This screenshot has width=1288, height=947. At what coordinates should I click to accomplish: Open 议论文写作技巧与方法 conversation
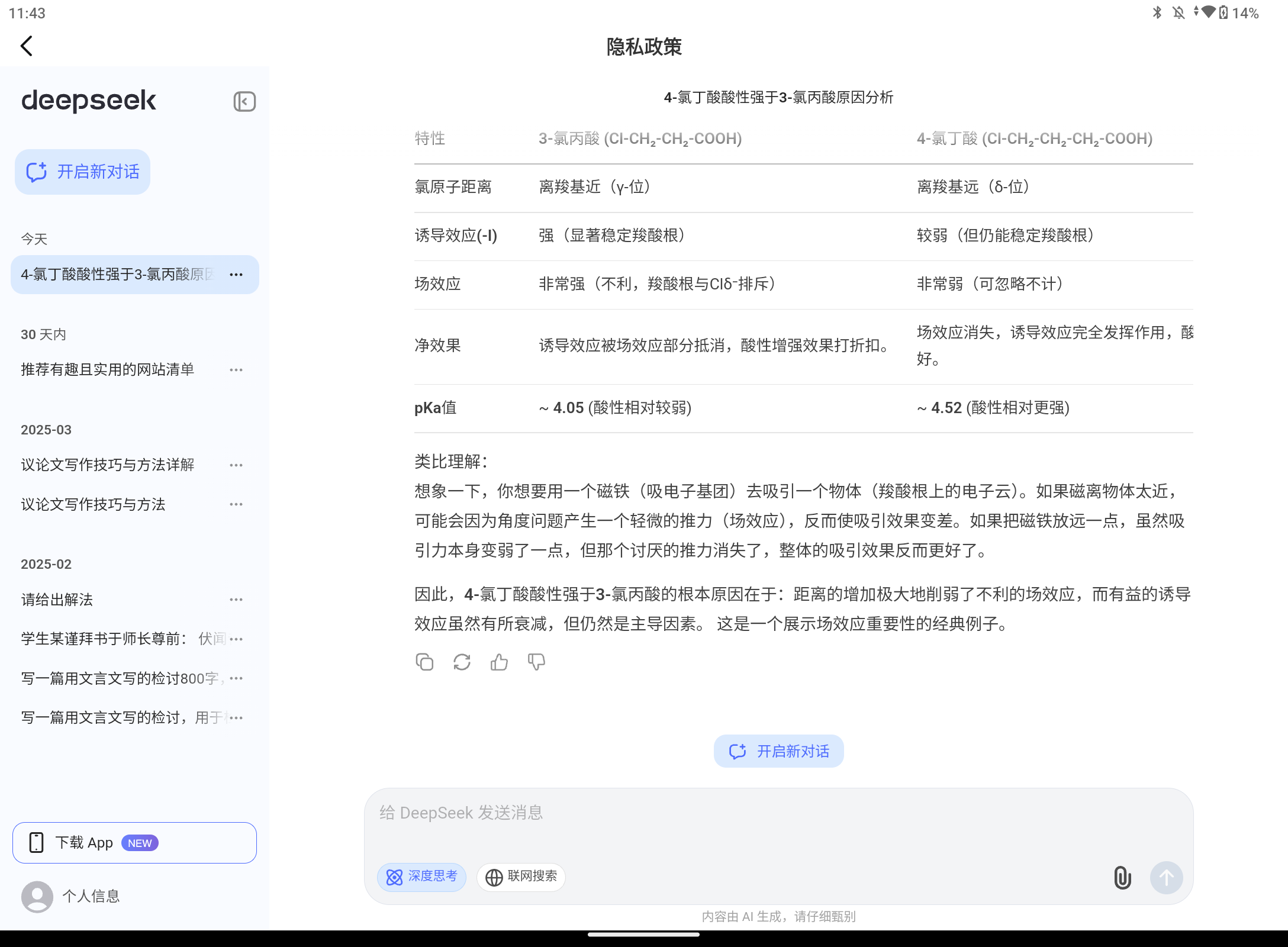(x=94, y=504)
